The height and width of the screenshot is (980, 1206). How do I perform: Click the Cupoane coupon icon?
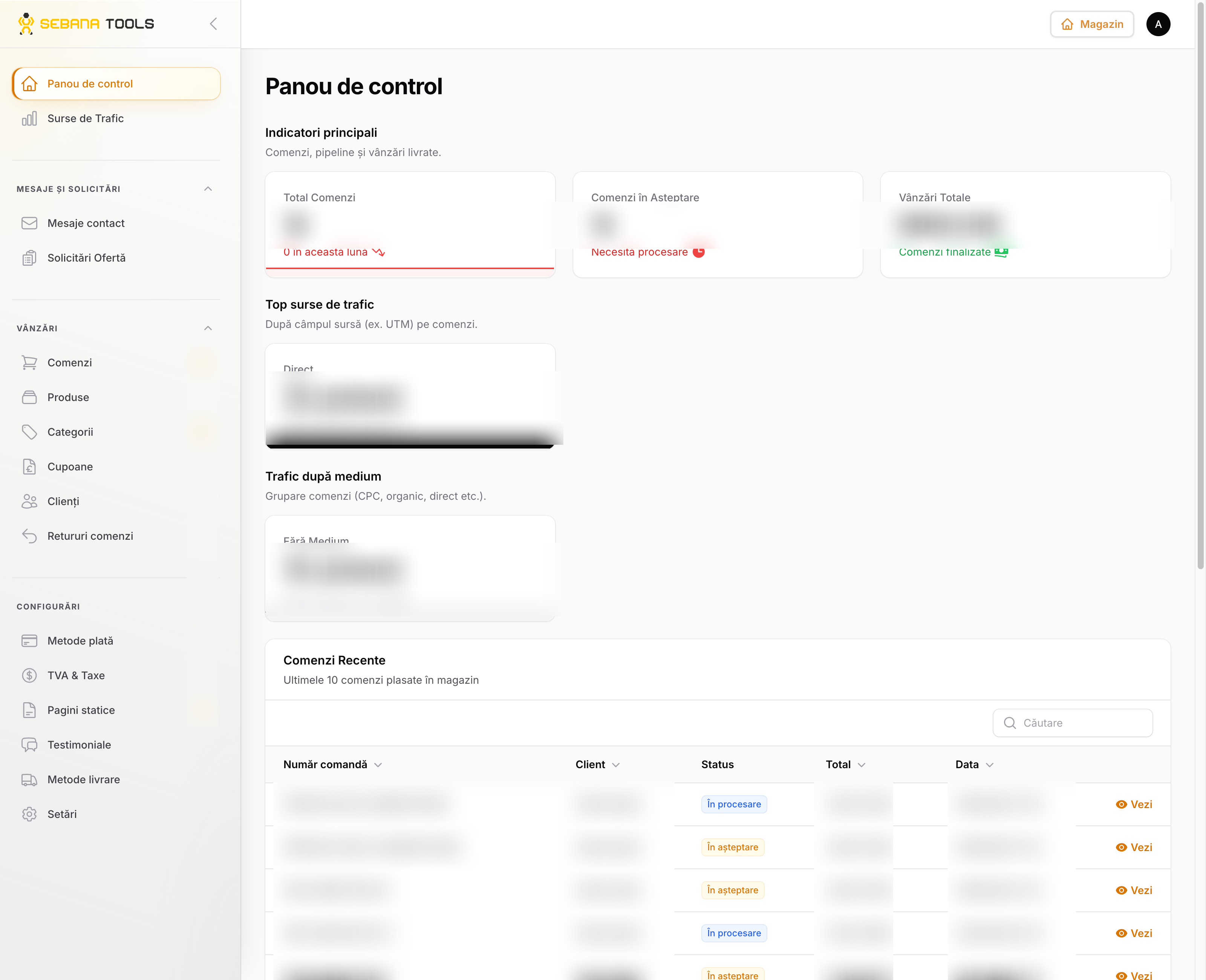point(29,467)
